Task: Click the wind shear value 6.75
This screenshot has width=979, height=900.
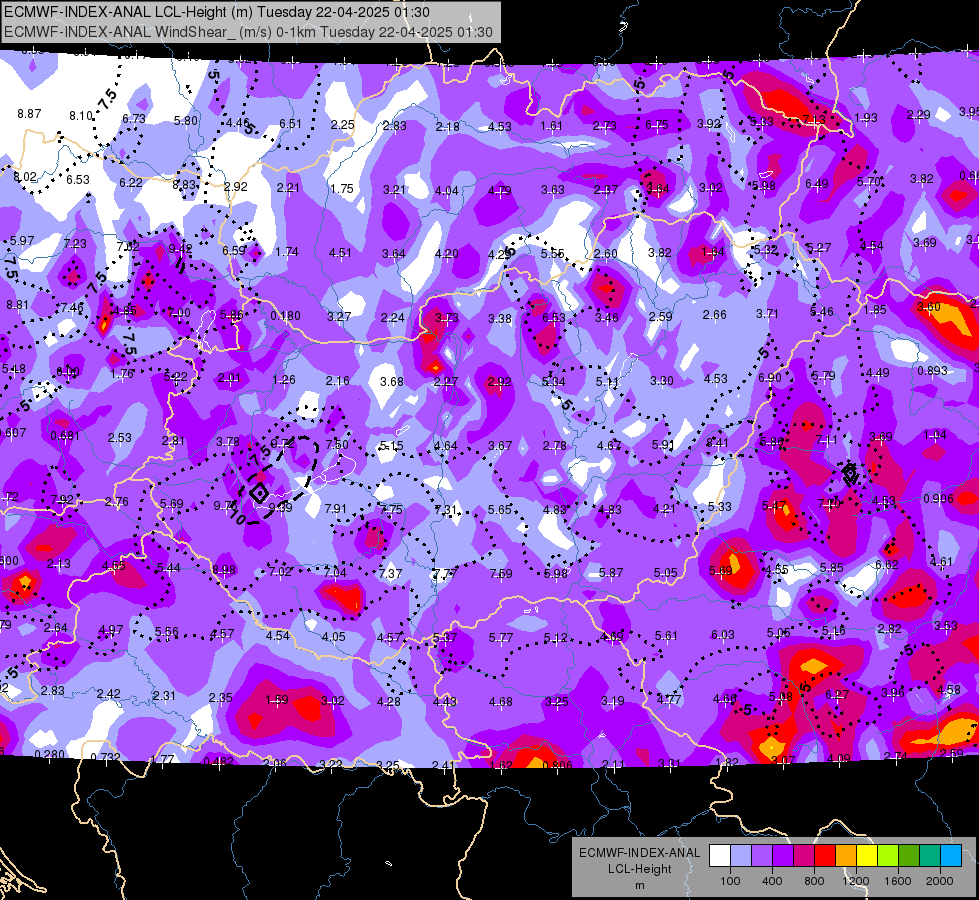Action: [657, 125]
